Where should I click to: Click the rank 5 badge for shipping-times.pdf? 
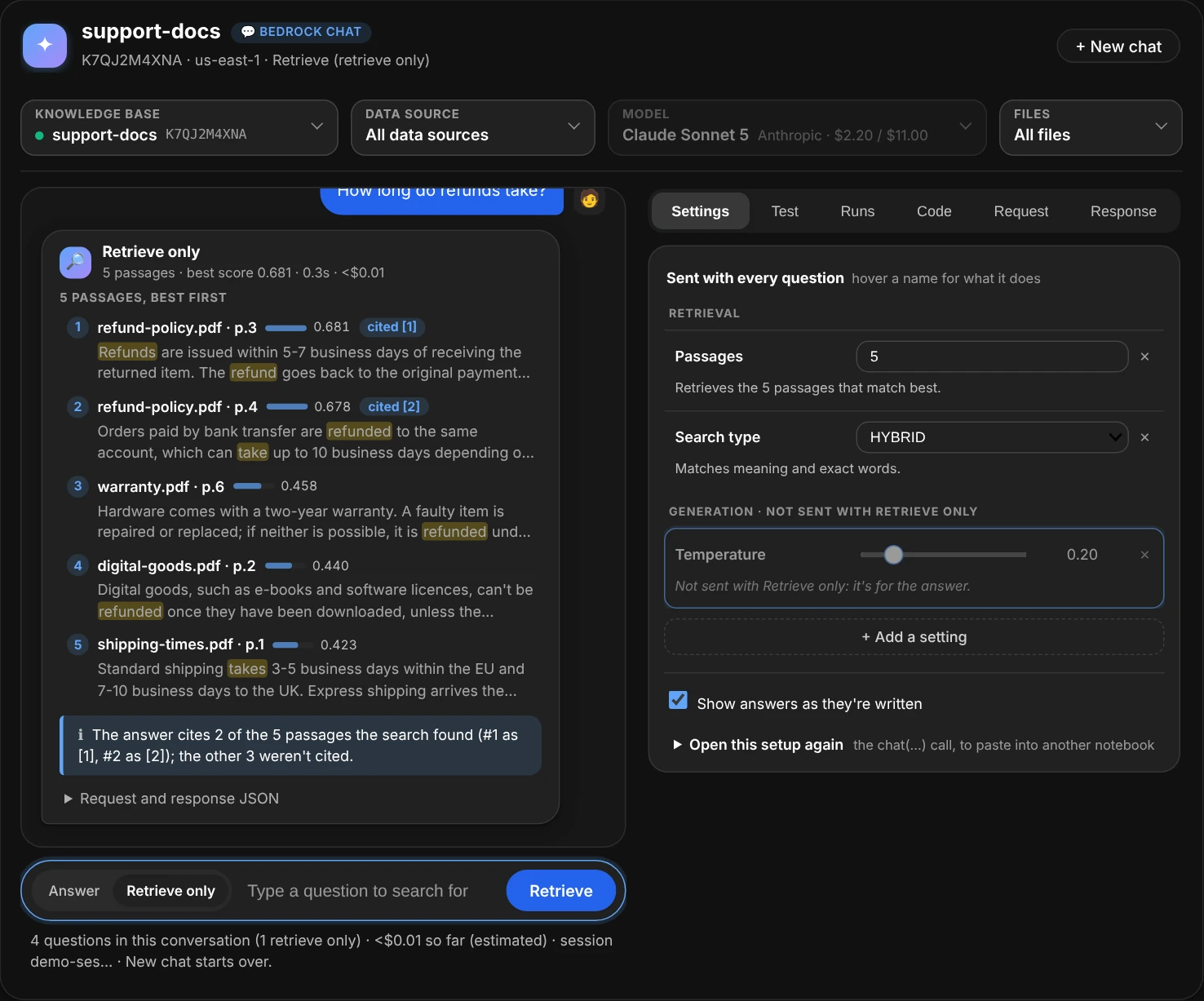77,644
